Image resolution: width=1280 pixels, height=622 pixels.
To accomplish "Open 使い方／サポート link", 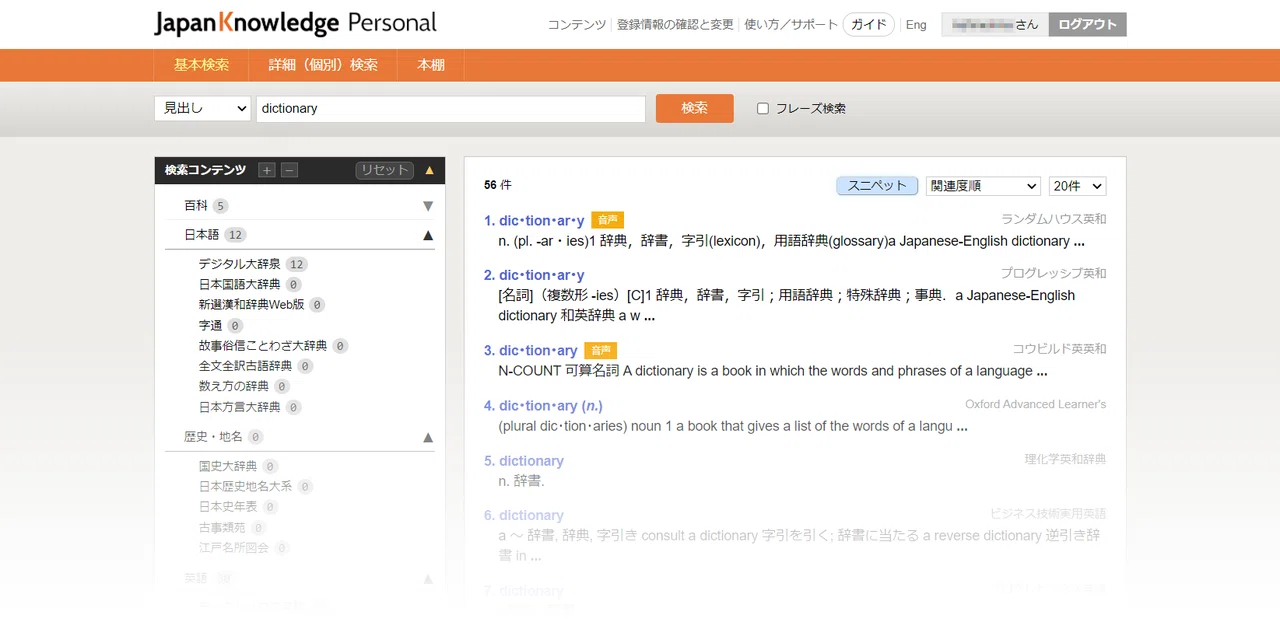I will coord(790,25).
